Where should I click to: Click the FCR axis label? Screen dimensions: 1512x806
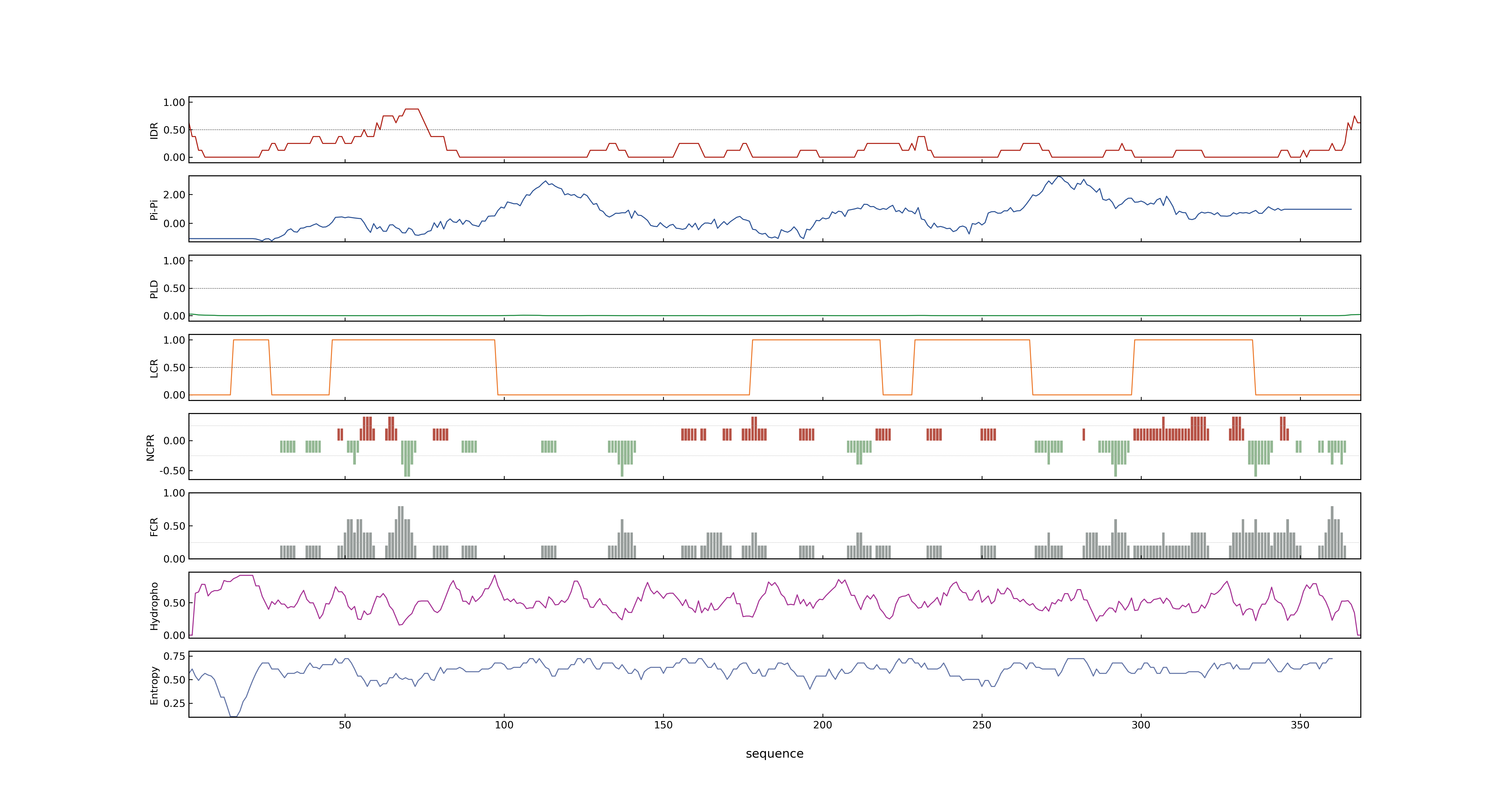click(154, 526)
